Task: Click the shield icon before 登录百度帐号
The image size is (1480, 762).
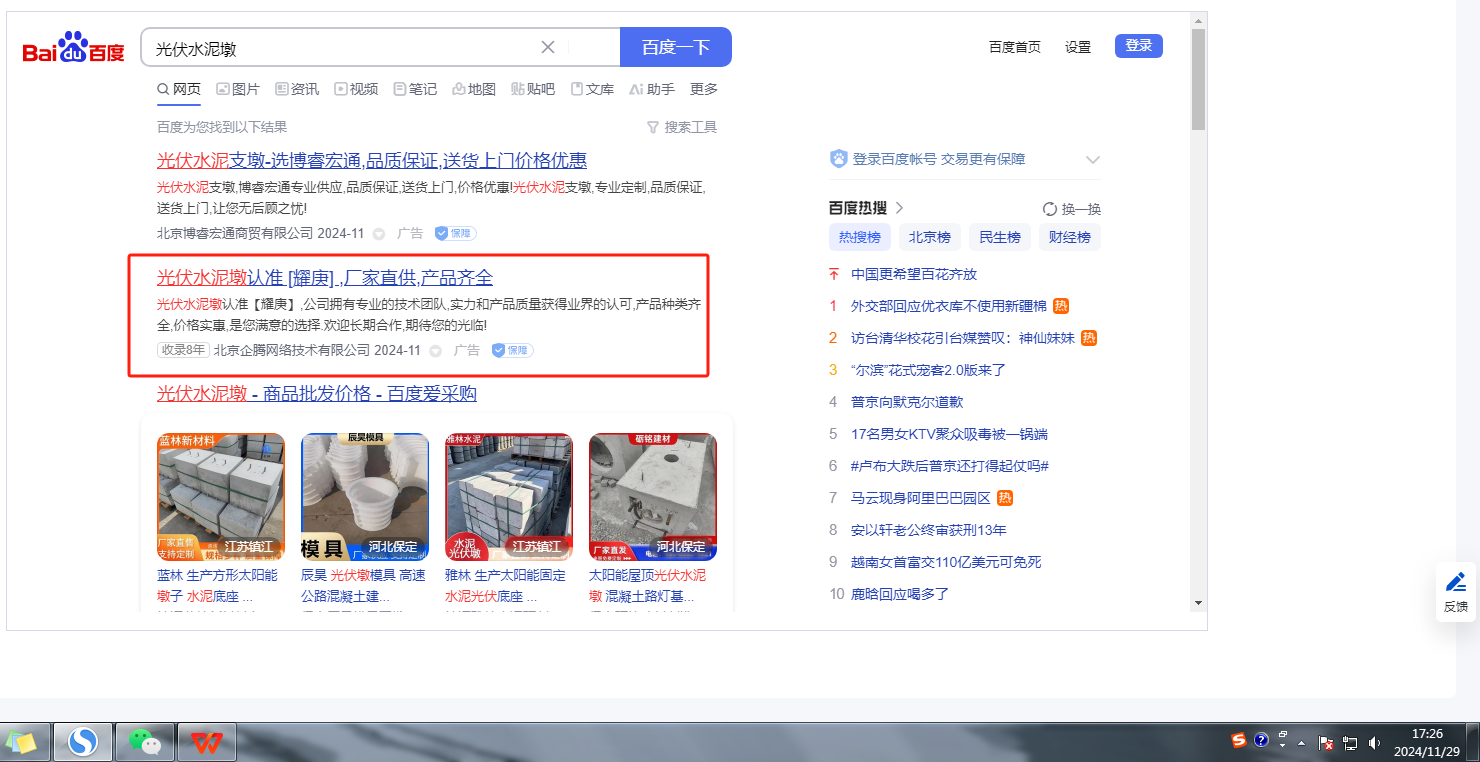Action: pos(839,159)
